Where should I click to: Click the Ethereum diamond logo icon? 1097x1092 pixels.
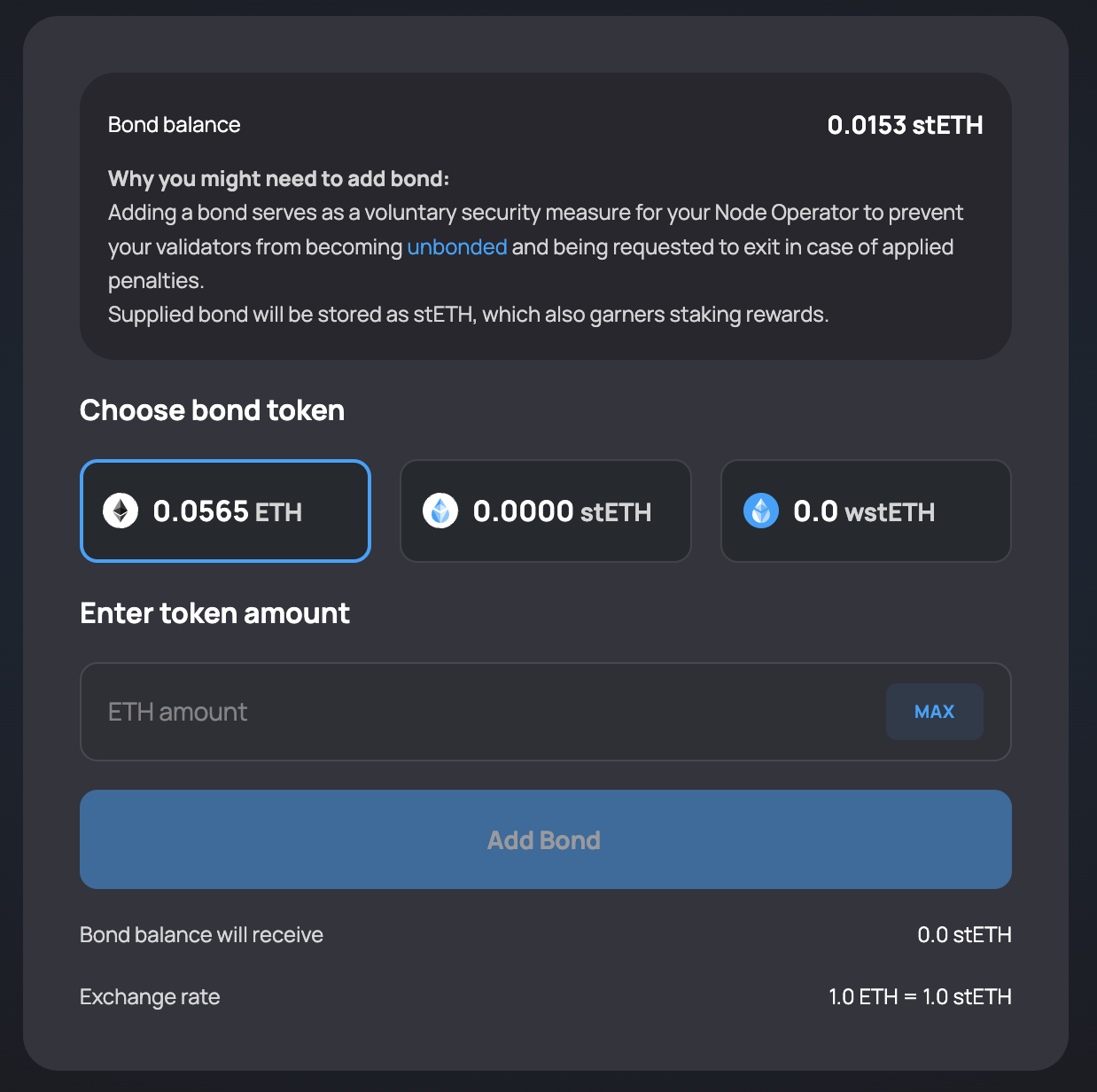coord(121,511)
